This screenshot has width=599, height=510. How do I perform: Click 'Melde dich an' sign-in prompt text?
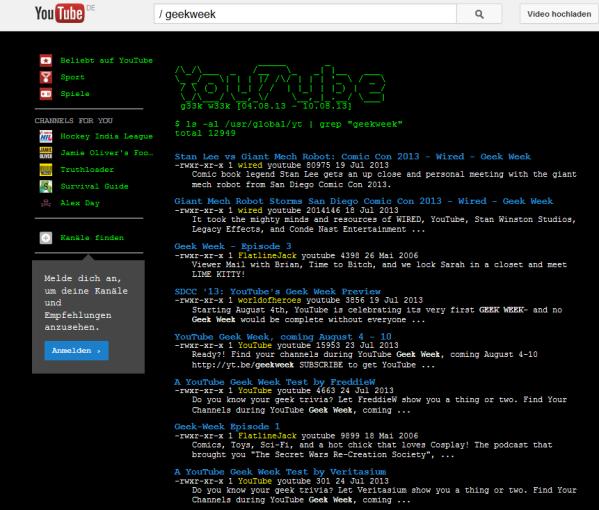(86, 303)
